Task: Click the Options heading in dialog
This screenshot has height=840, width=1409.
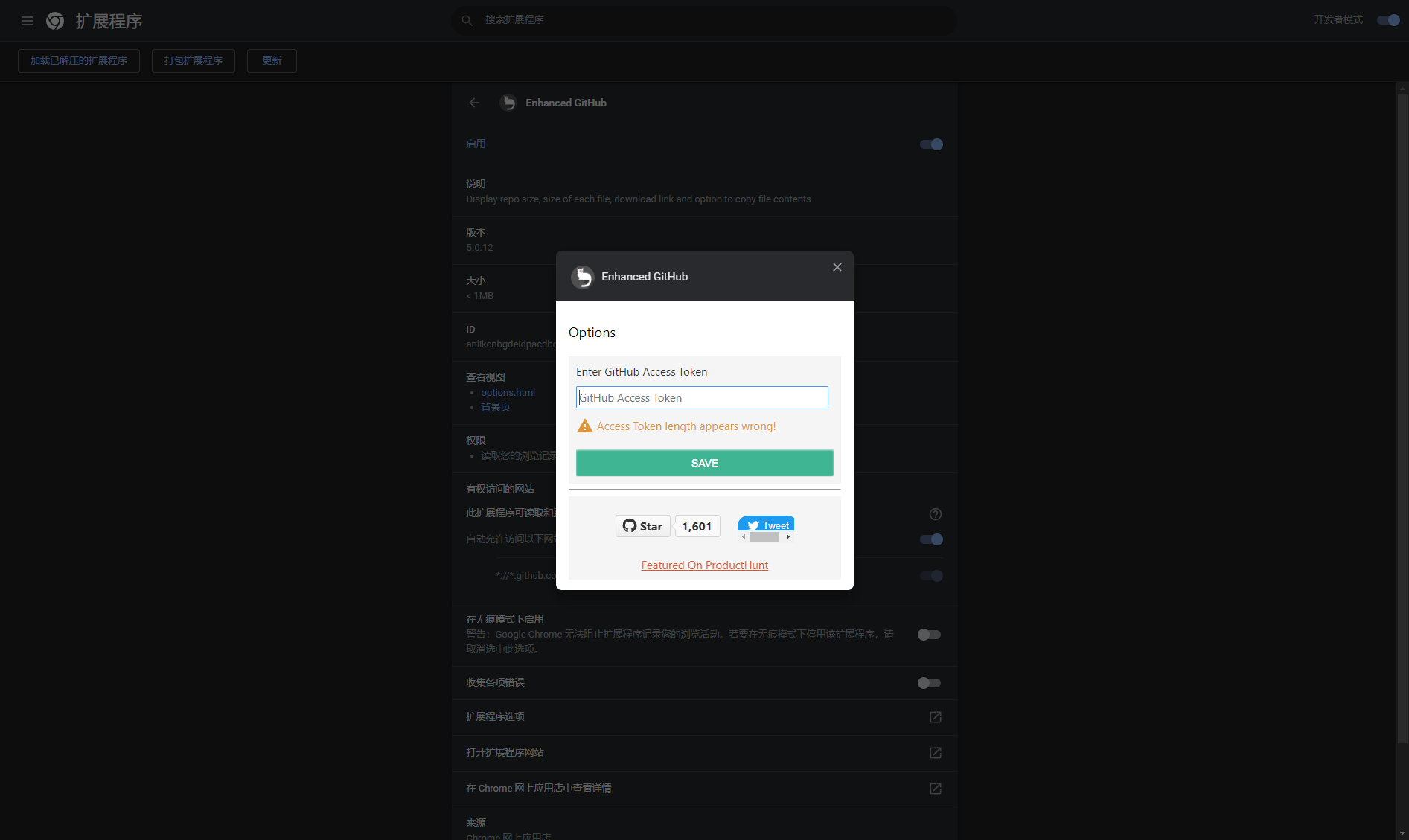Action: coord(592,333)
